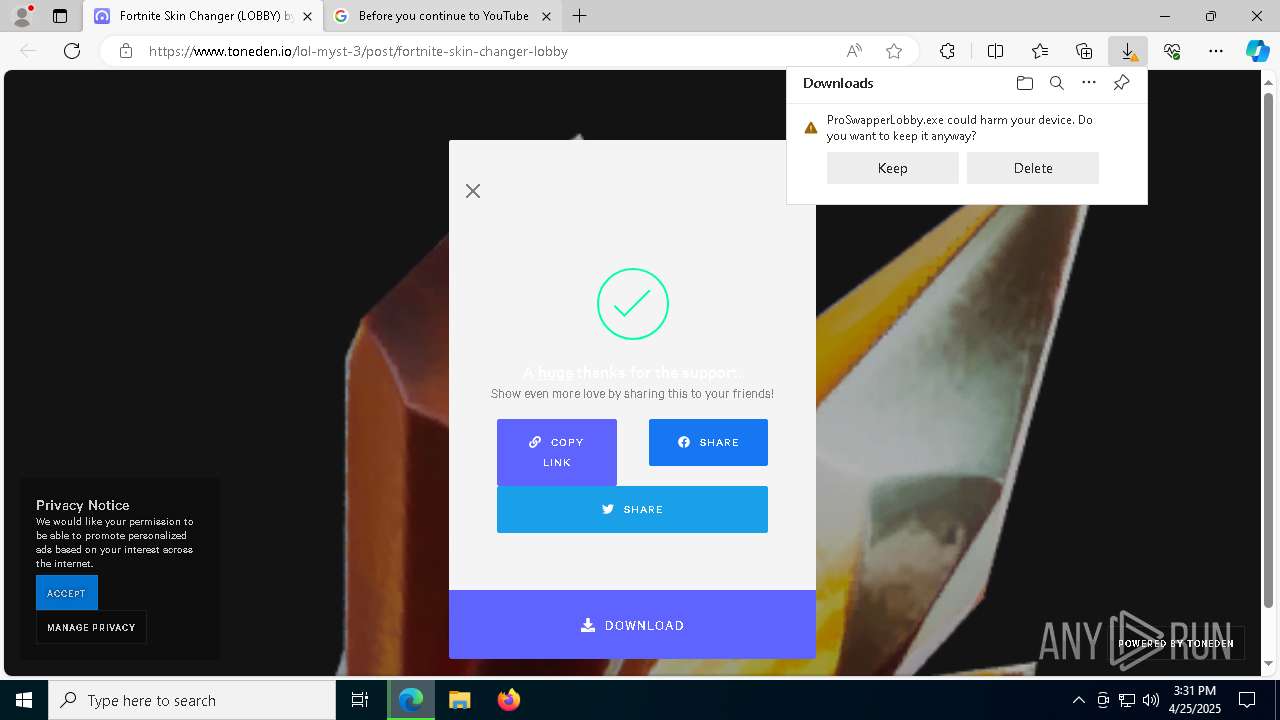This screenshot has width=1280, height=720.
Task: Show hidden system tray icons
Action: [1078, 700]
